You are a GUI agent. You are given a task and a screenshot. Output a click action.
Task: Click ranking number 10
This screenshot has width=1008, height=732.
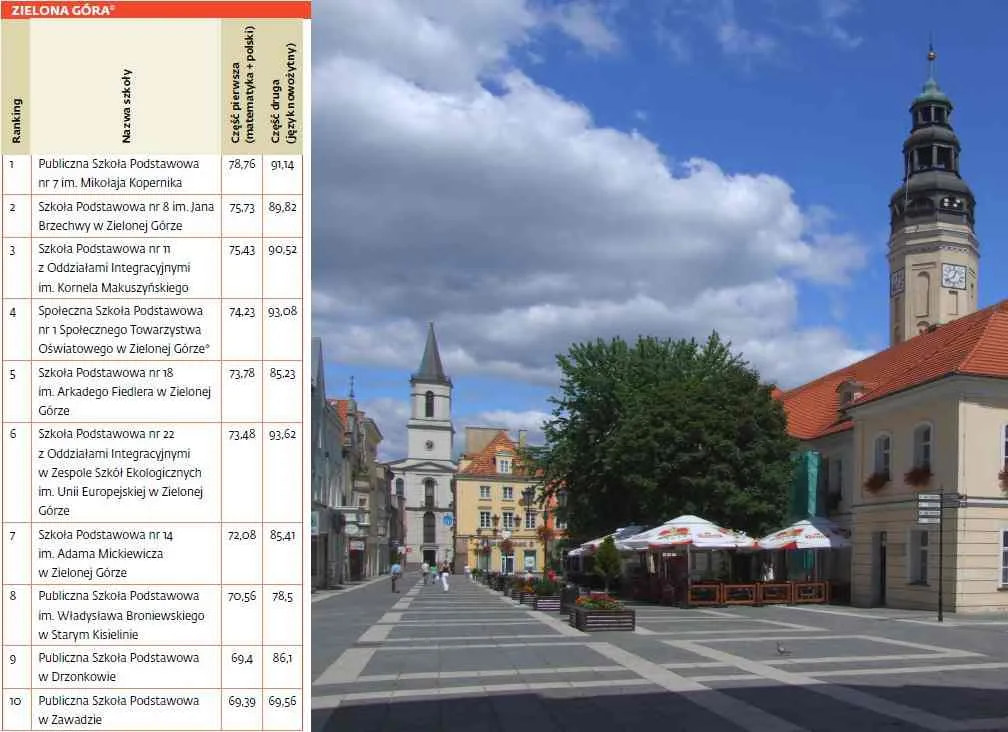[x=15, y=702]
